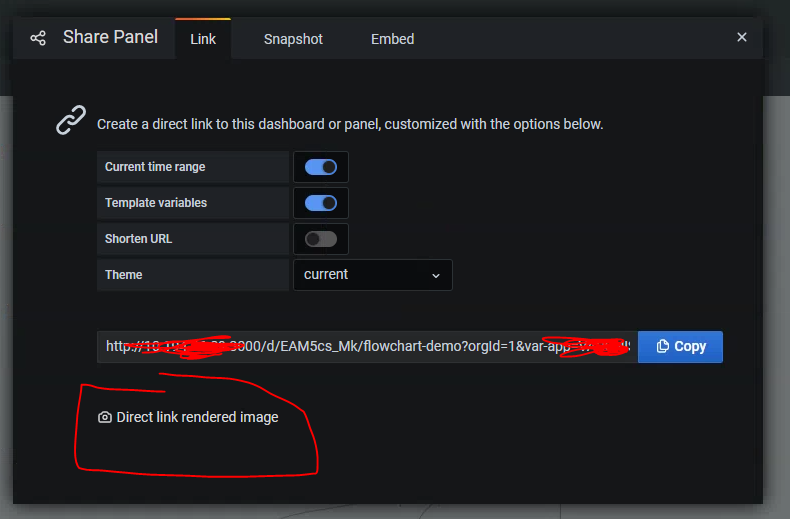Toggle Current time range switch
This screenshot has height=519, width=790.
pyautogui.click(x=321, y=167)
